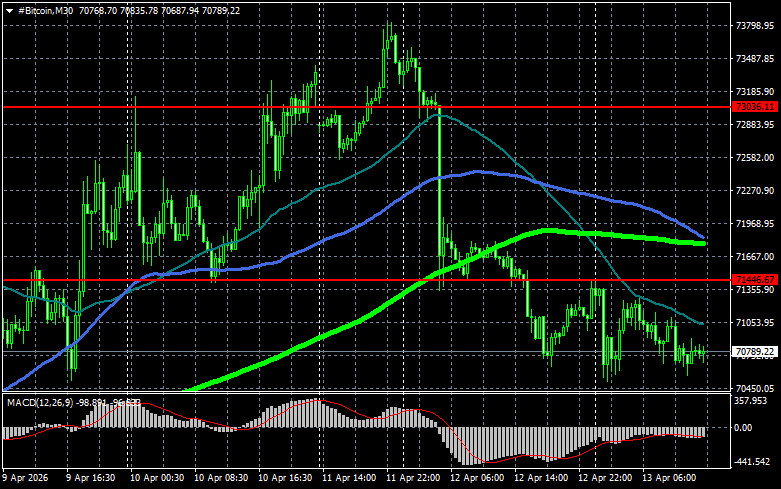Select the 72883.95 price scale value
781x489 pixels.
click(755, 124)
